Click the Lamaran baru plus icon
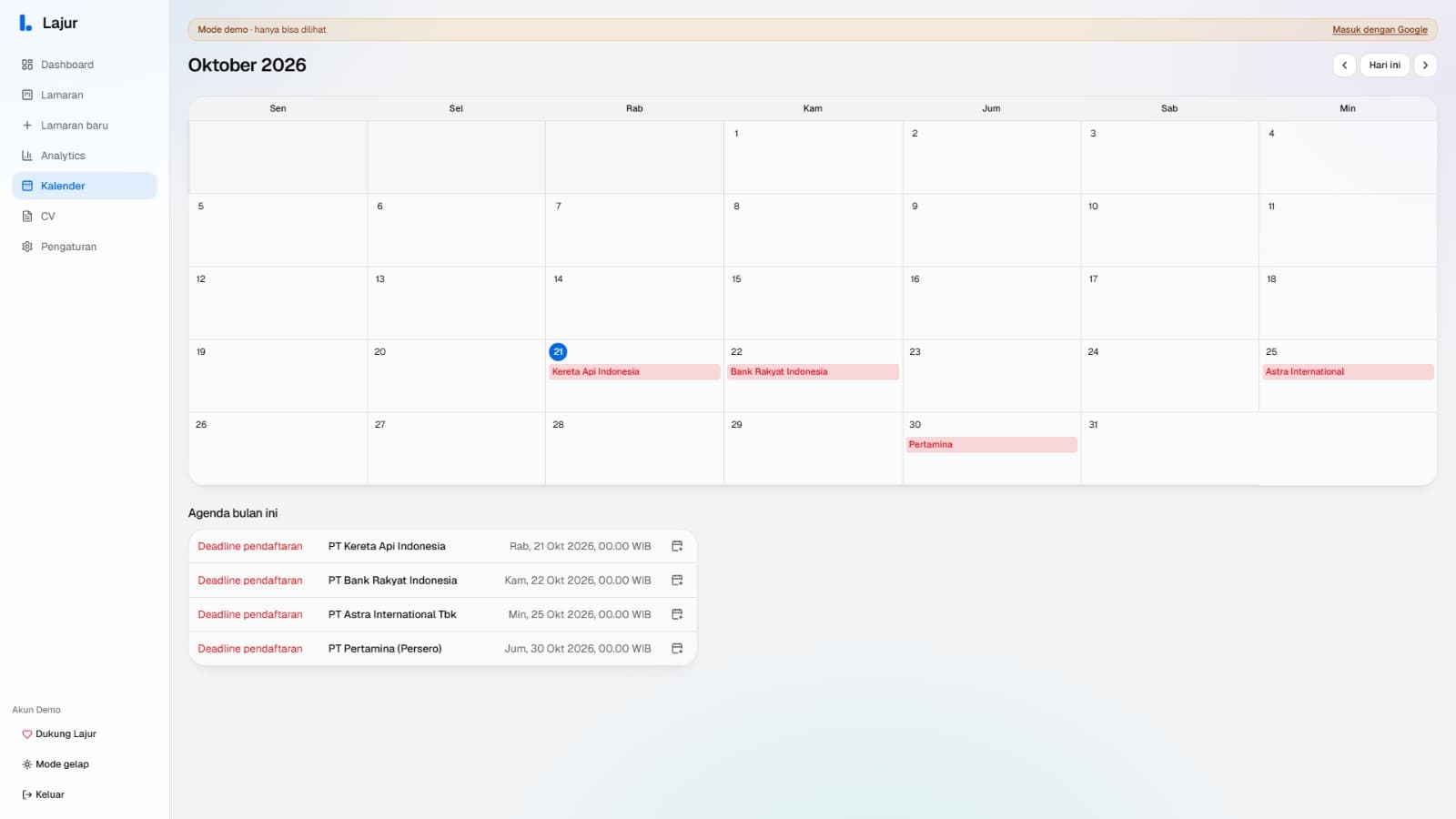1456x819 pixels. 27,126
